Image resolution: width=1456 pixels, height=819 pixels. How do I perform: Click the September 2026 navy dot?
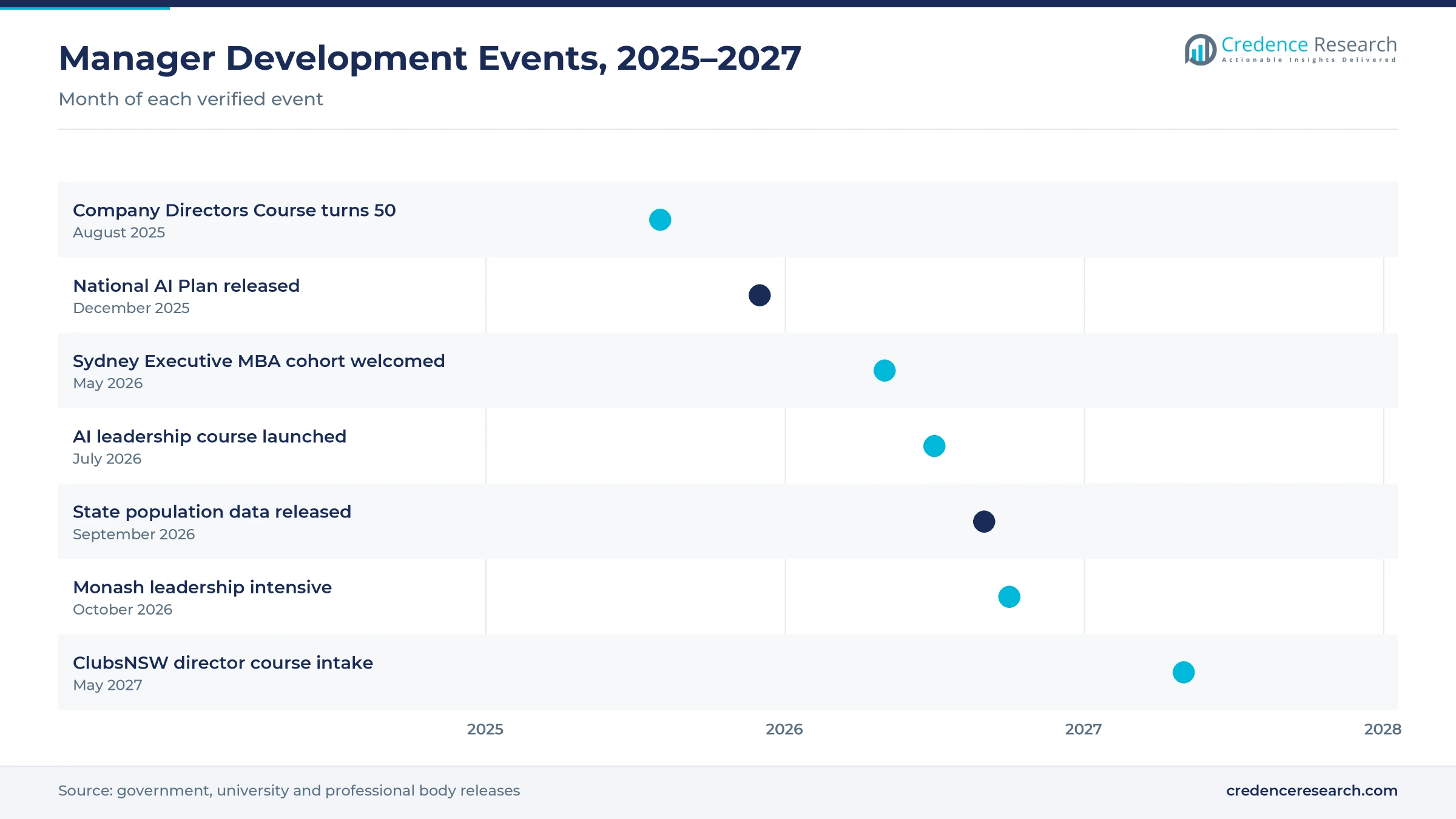point(984,522)
